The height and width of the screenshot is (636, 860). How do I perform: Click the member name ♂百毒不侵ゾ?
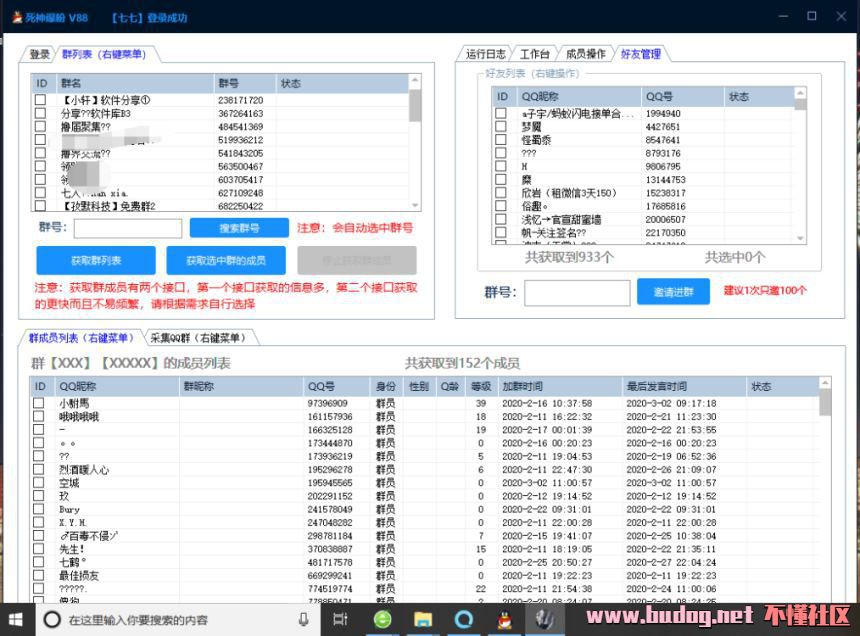point(88,536)
